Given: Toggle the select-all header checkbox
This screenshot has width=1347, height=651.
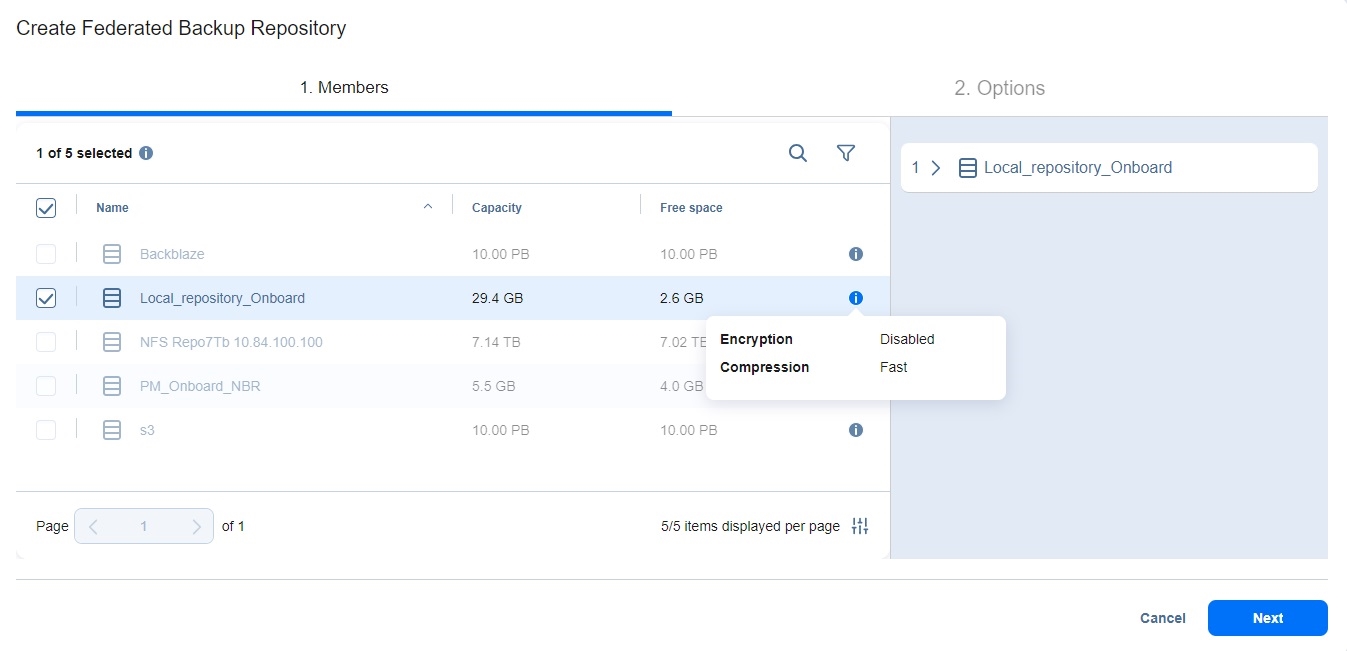Looking at the screenshot, I should (46, 208).
